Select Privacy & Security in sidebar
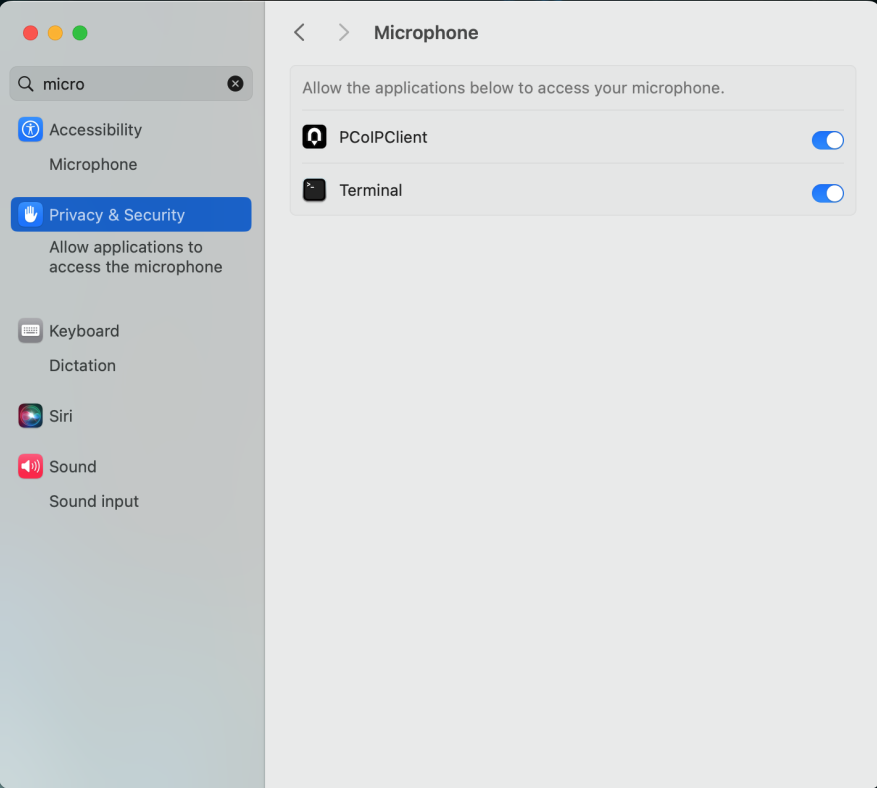This screenshot has height=788, width=877. [x=131, y=214]
